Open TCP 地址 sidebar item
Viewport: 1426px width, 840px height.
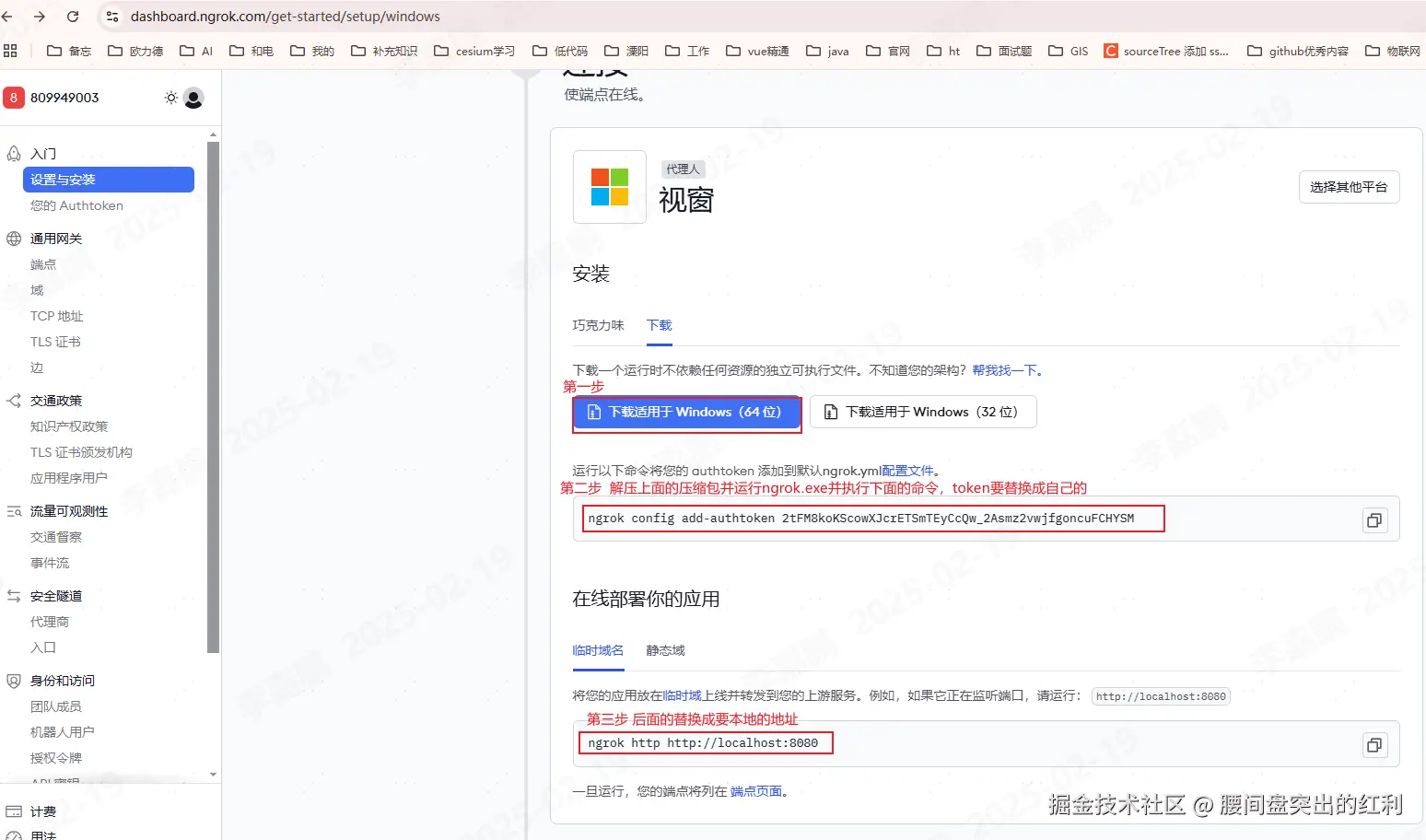pos(57,316)
